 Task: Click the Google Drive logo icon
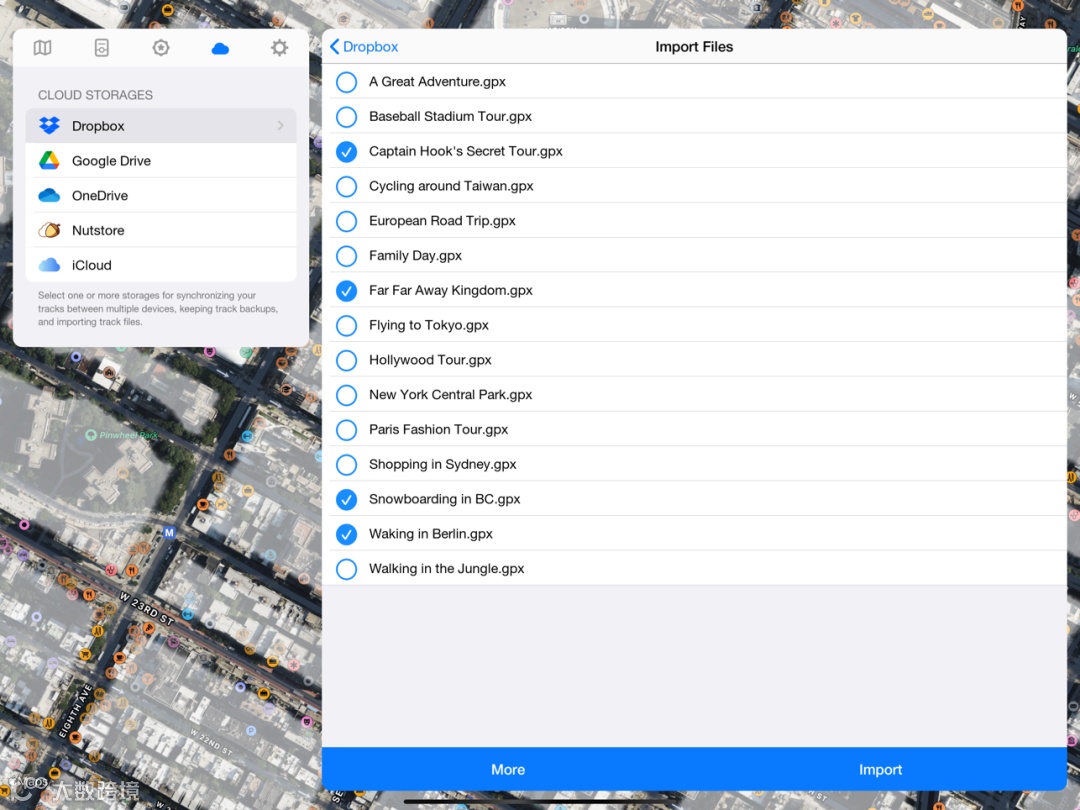[49, 160]
